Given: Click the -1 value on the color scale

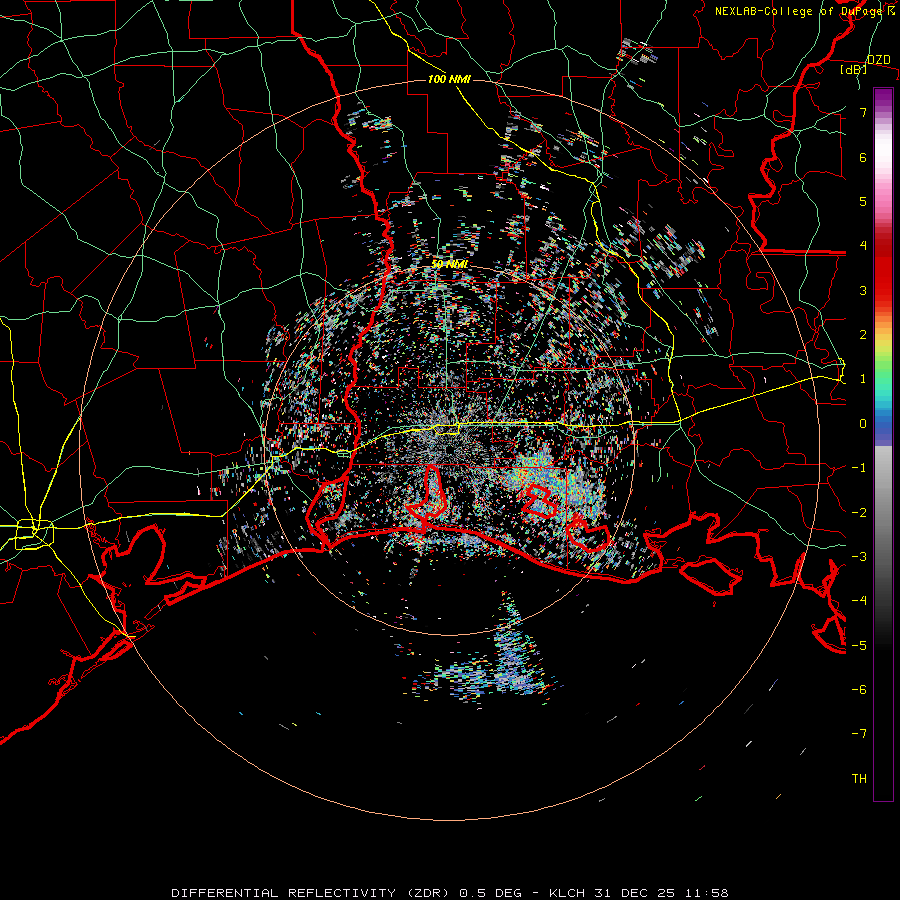Looking at the screenshot, I should (859, 468).
